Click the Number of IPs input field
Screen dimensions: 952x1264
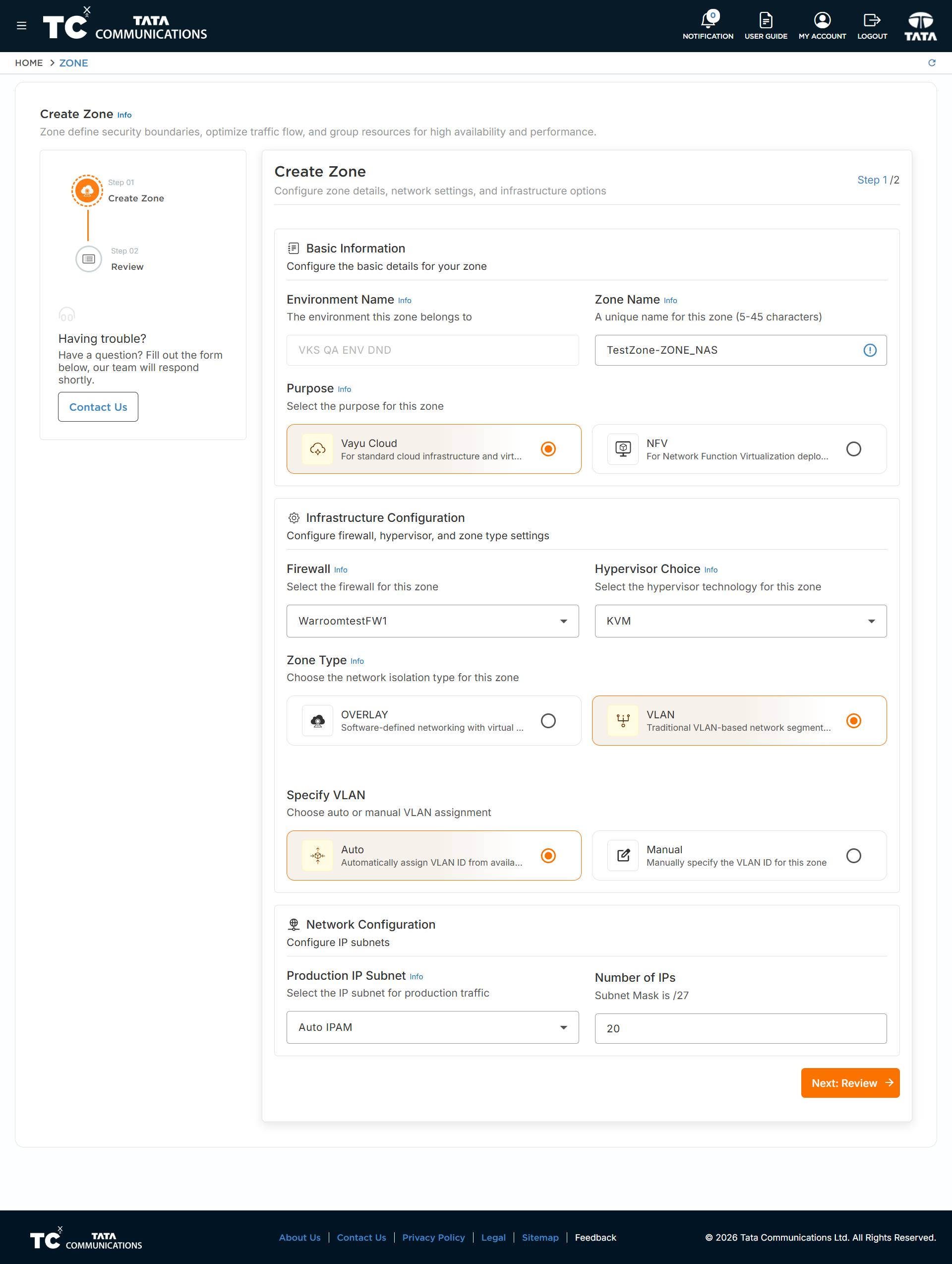coord(741,1028)
